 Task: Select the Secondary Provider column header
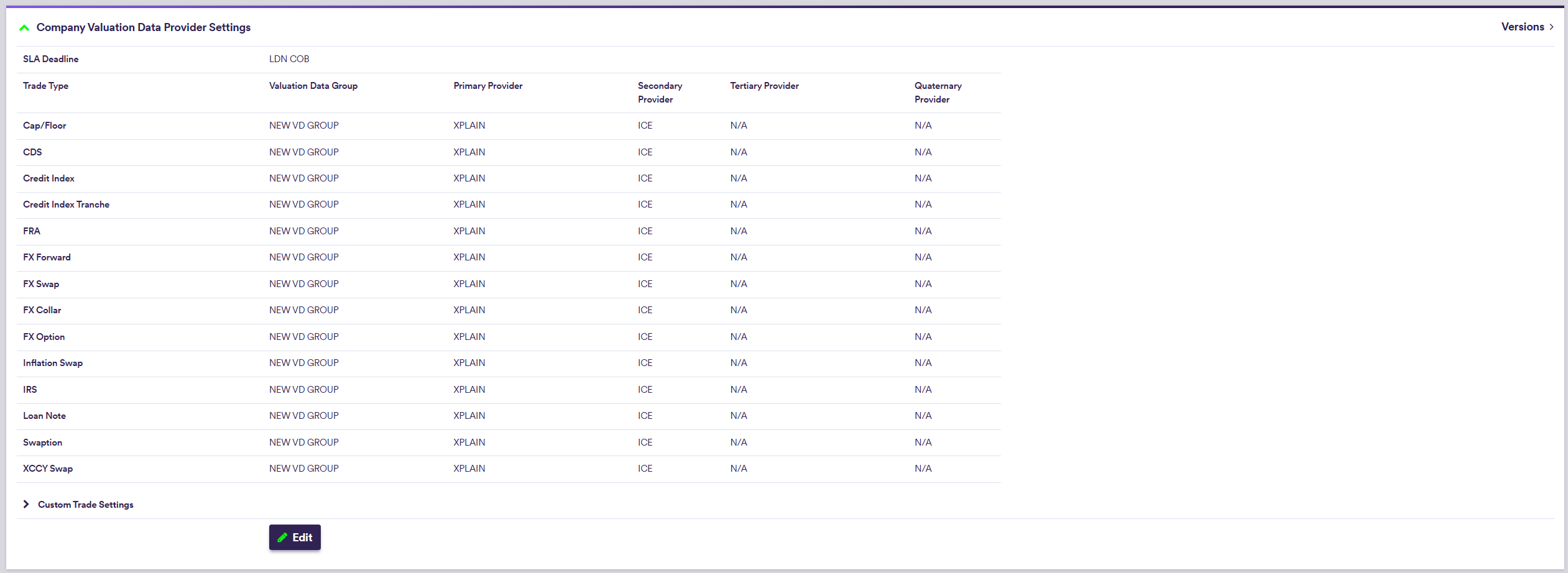[659, 92]
